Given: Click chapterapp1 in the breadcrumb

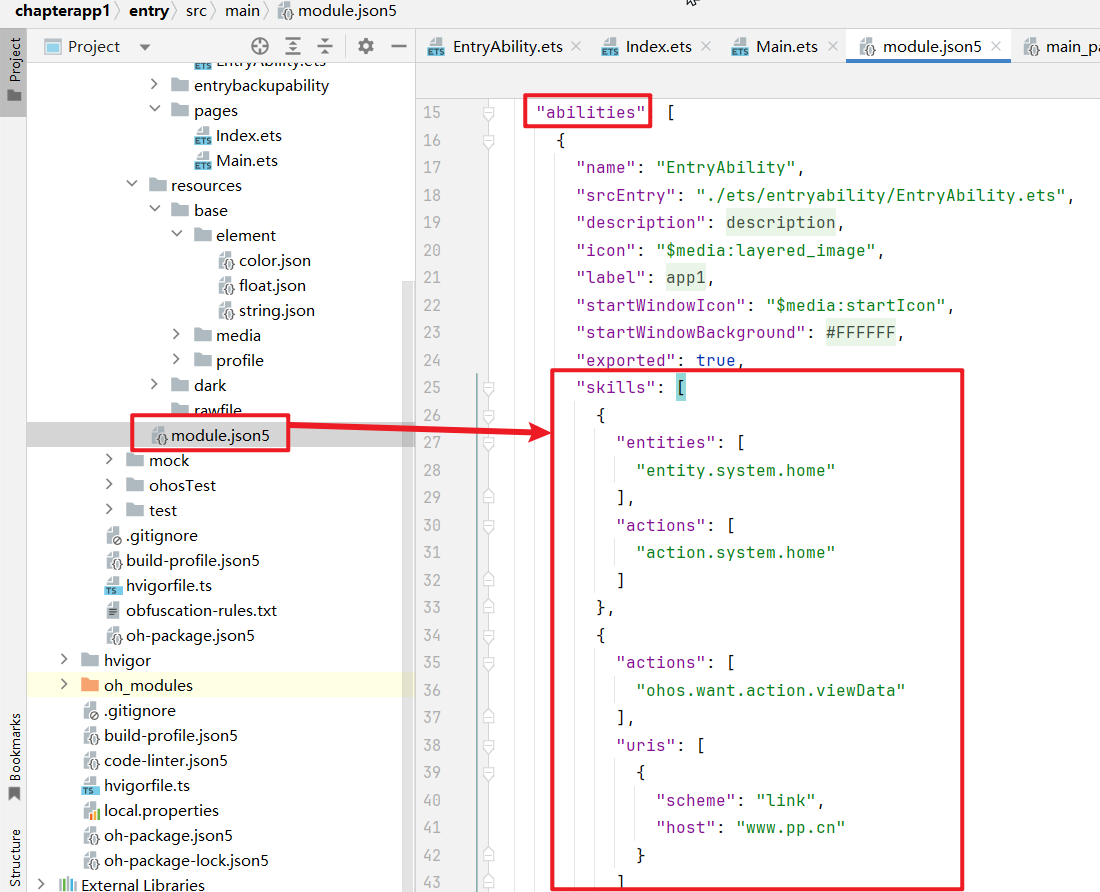Looking at the screenshot, I should coord(62,11).
